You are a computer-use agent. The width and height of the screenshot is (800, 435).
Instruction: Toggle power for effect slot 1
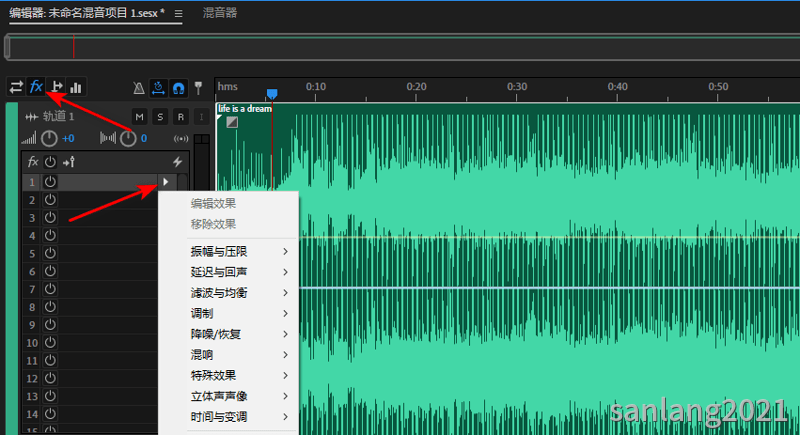point(50,182)
